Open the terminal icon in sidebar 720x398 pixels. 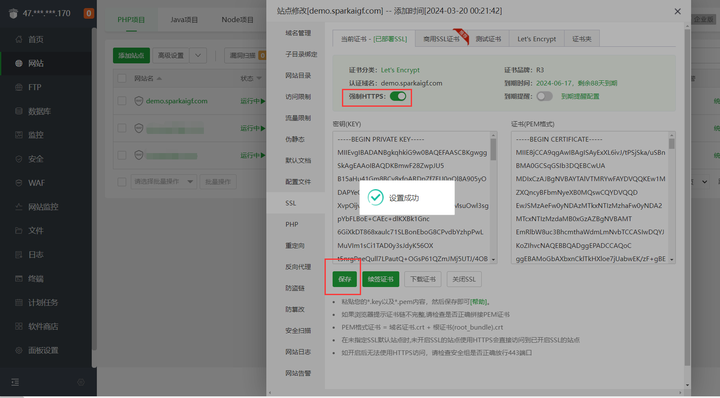(19, 279)
